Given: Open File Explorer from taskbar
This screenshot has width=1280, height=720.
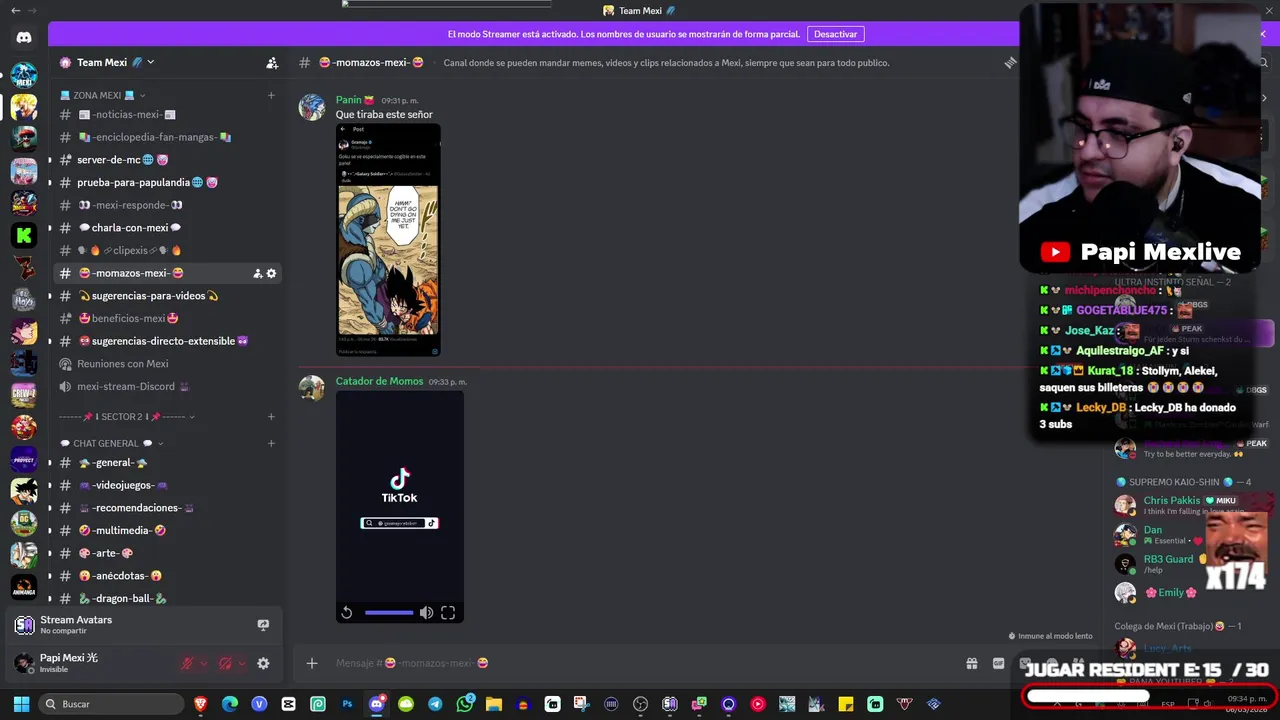Looking at the screenshot, I should click(x=494, y=704).
